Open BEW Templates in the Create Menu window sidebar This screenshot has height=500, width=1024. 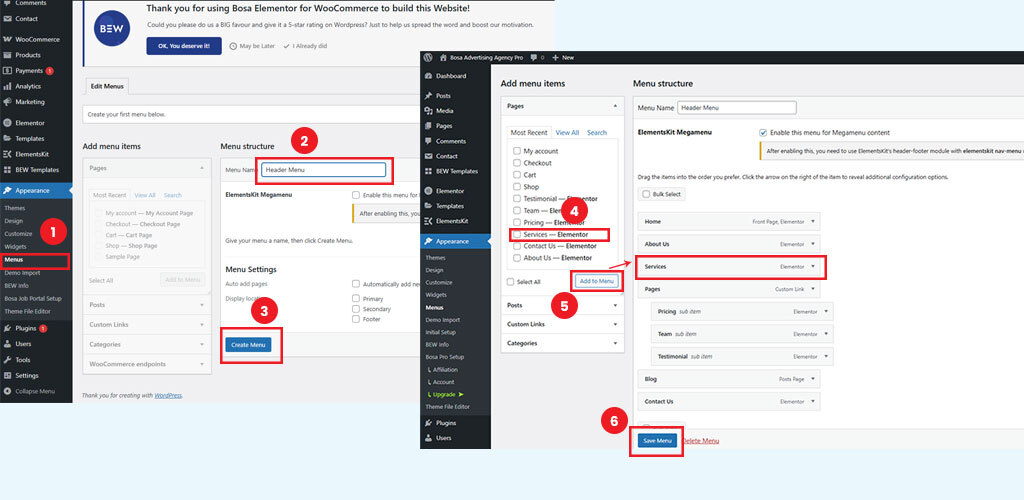click(x=36, y=170)
